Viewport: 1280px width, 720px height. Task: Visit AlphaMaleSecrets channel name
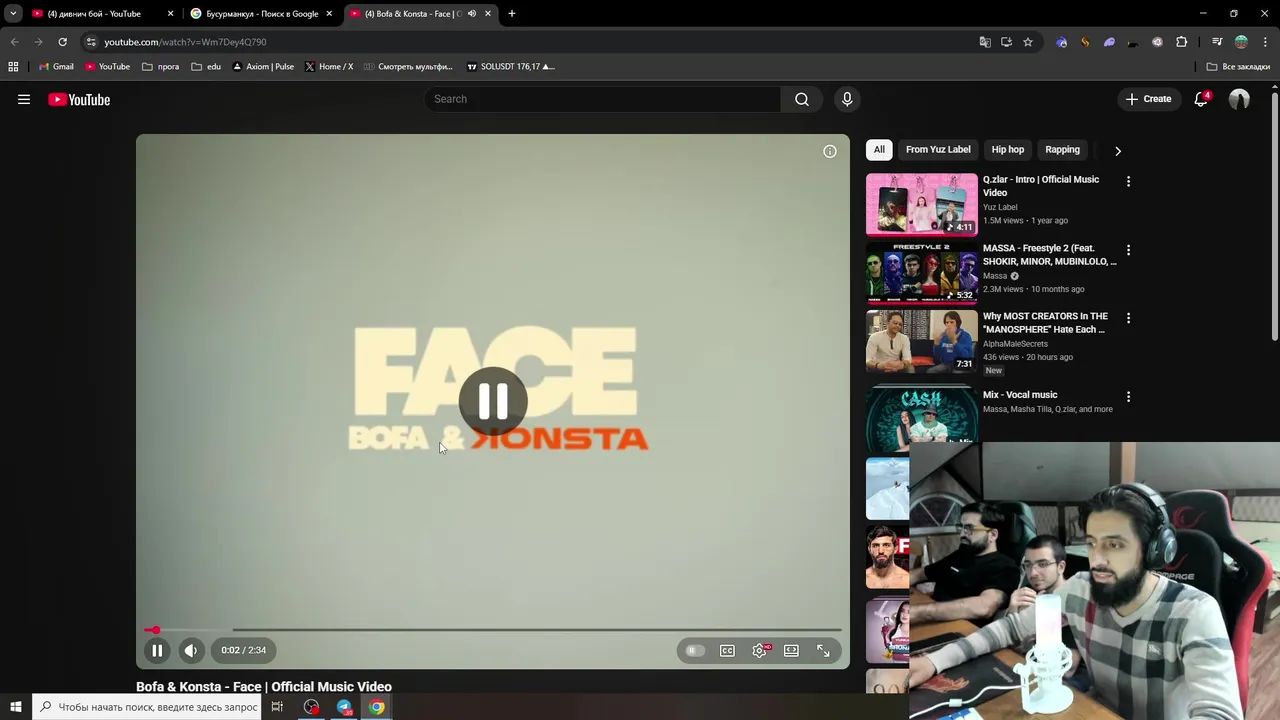point(1015,344)
